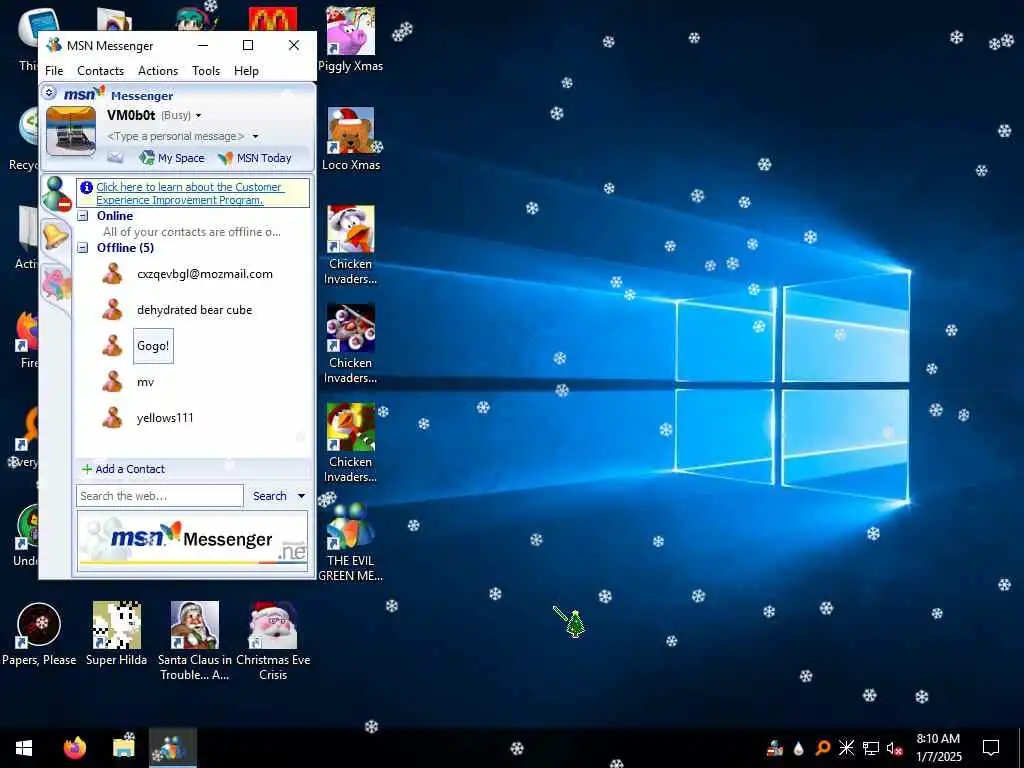
Task: Collapse the Offline (5) contacts group
Action: [x=83, y=248]
